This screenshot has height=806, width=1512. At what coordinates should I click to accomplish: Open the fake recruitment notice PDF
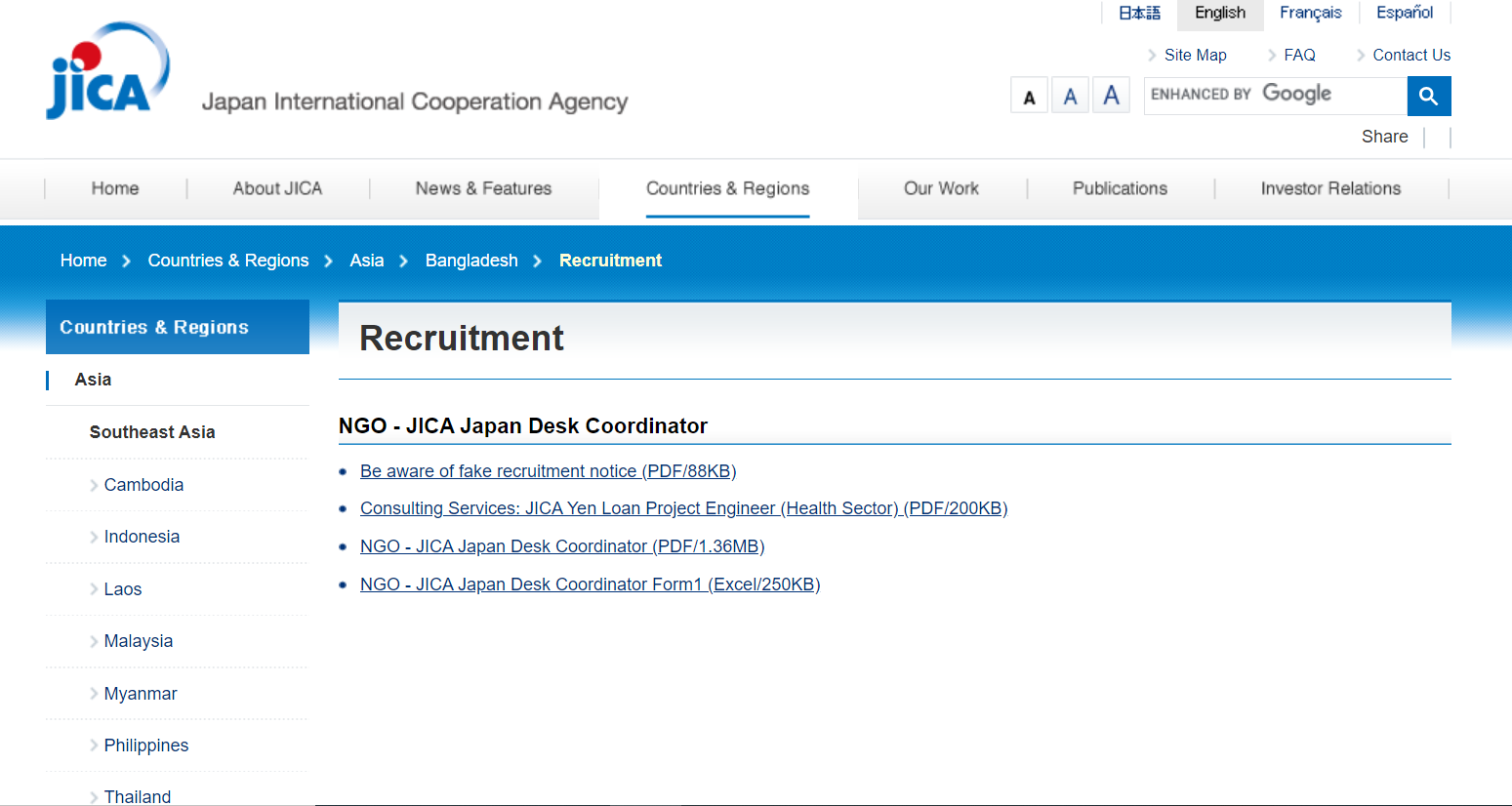[x=548, y=471]
